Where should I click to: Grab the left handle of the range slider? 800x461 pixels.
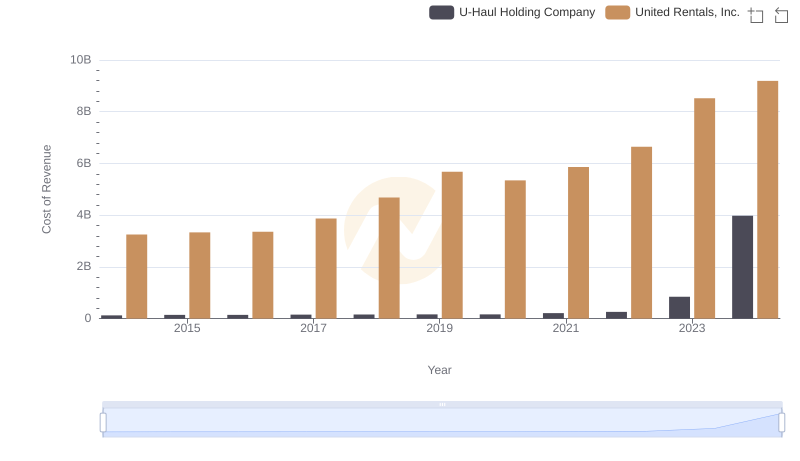[103, 423]
